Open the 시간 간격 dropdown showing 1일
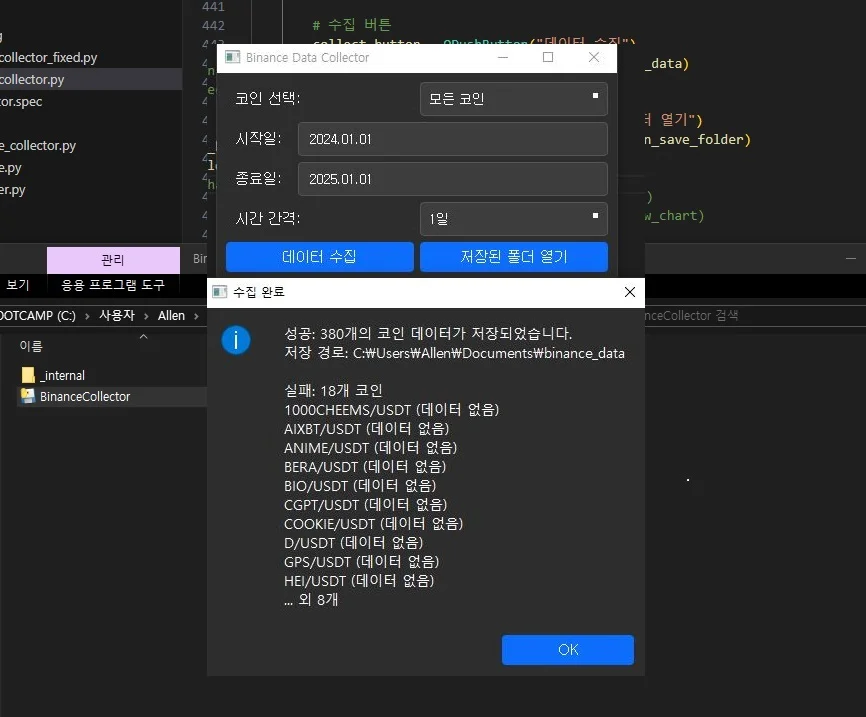866x717 pixels. [x=514, y=219]
